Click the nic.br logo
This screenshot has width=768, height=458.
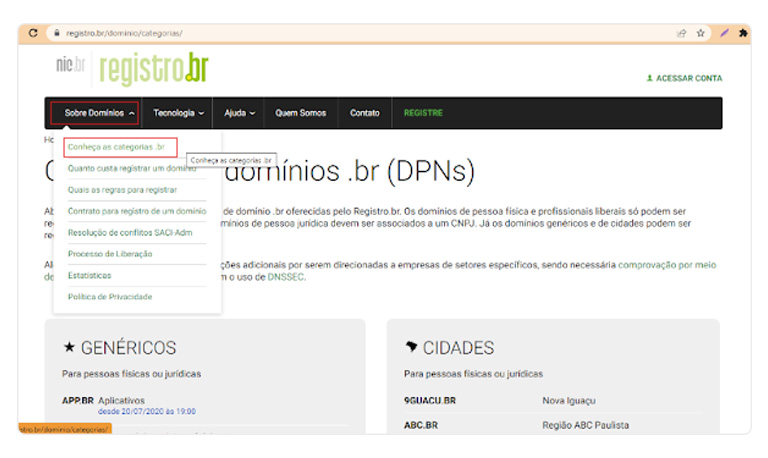tap(70, 66)
